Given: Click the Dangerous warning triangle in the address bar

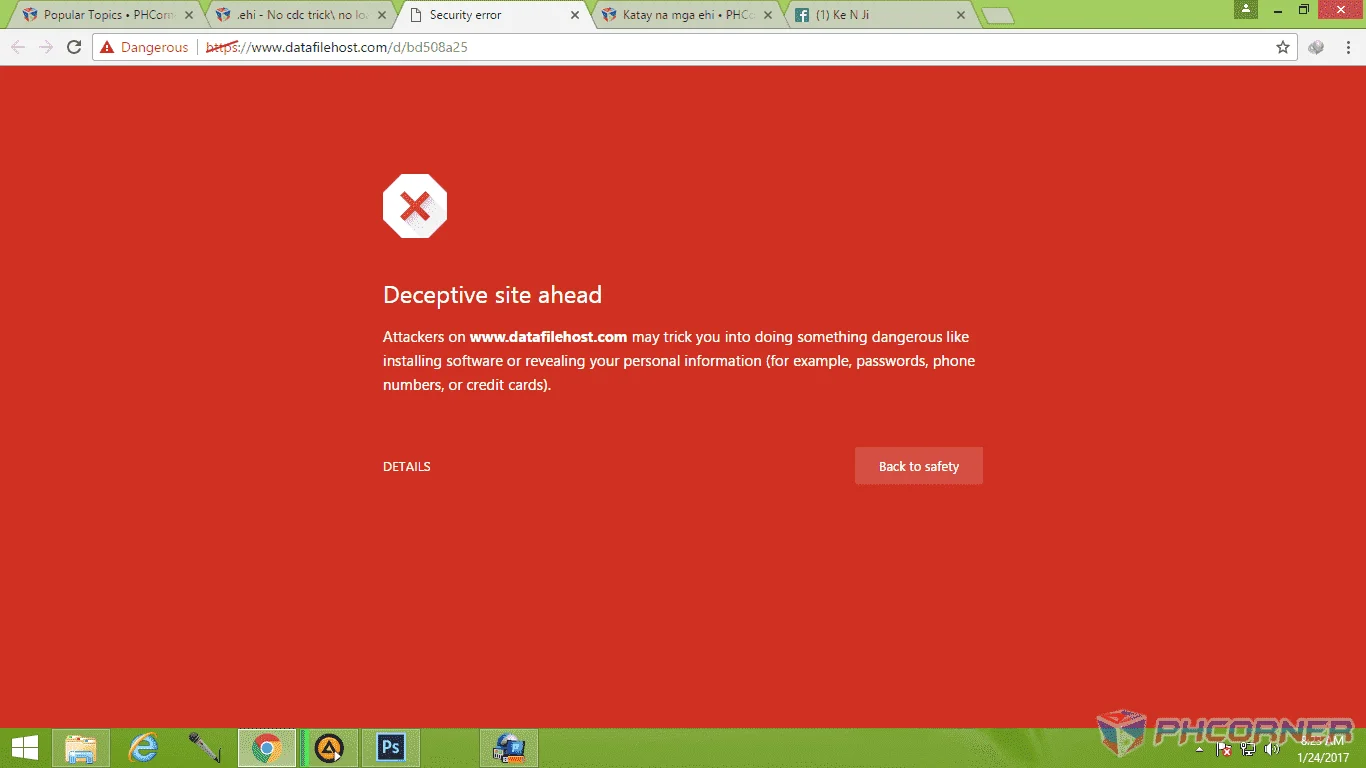Looking at the screenshot, I should pos(107,47).
